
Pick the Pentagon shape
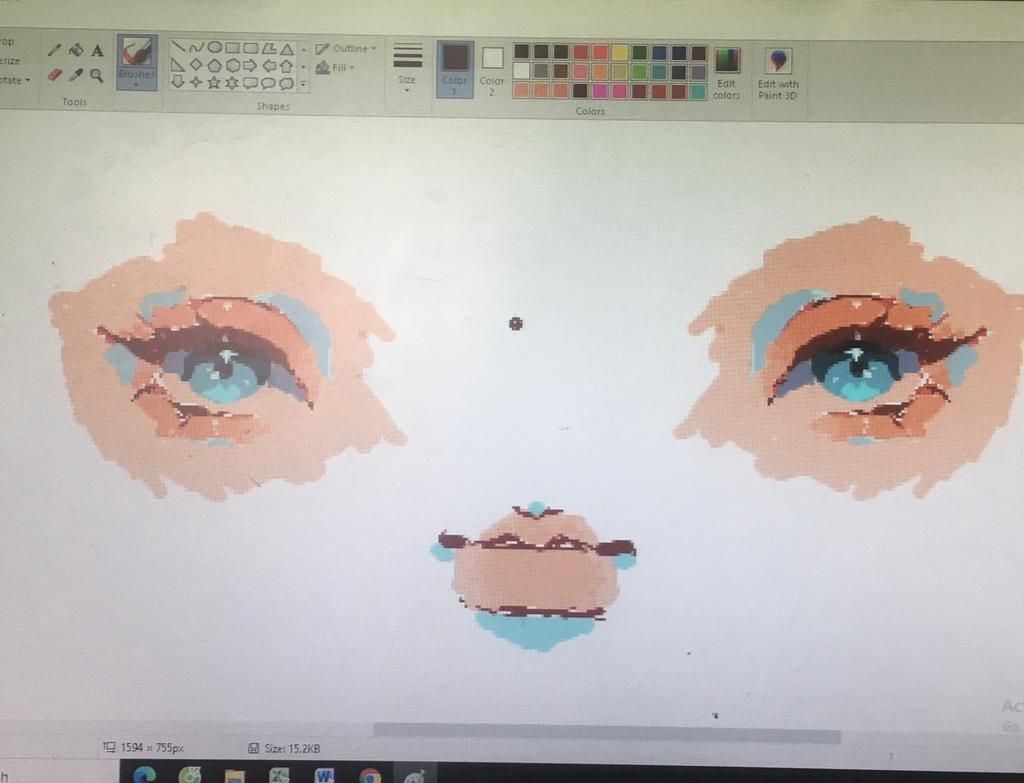click(214, 65)
